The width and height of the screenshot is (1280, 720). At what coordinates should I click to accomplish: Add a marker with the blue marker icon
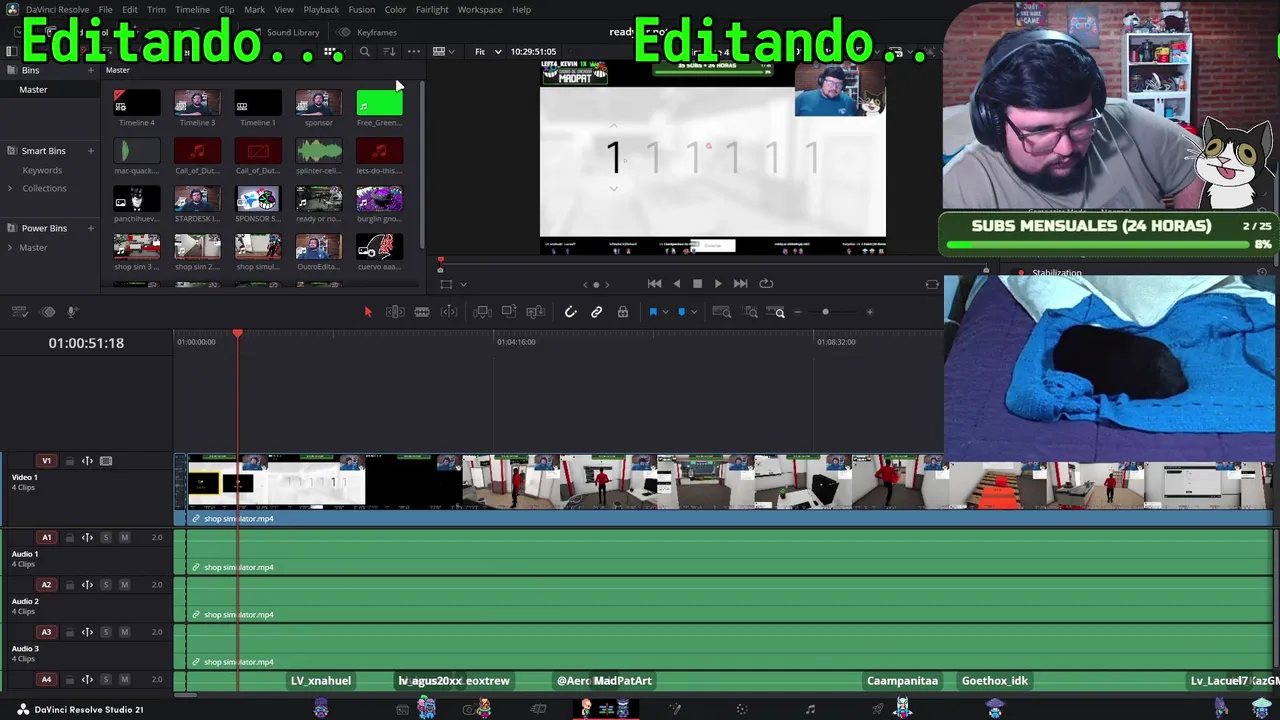click(x=681, y=312)
